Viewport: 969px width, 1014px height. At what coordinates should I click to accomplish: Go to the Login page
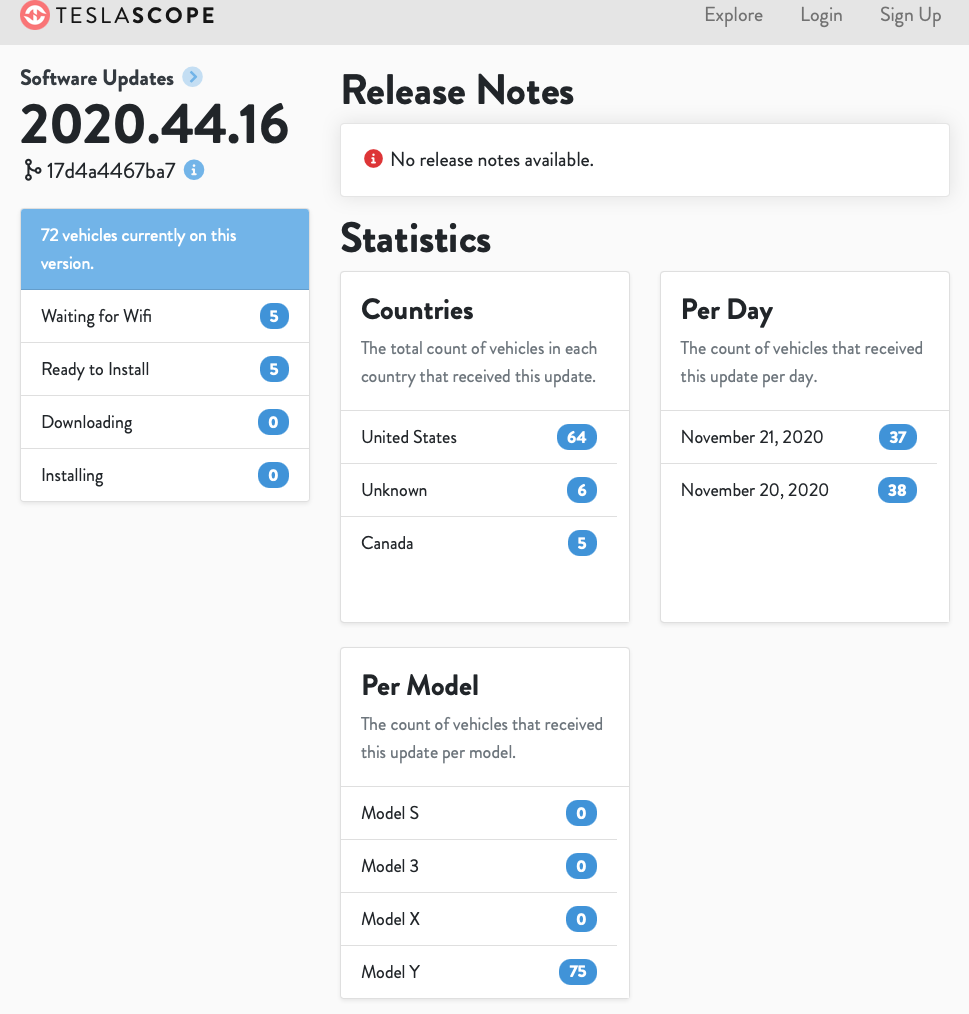click(x=822, y=15)
